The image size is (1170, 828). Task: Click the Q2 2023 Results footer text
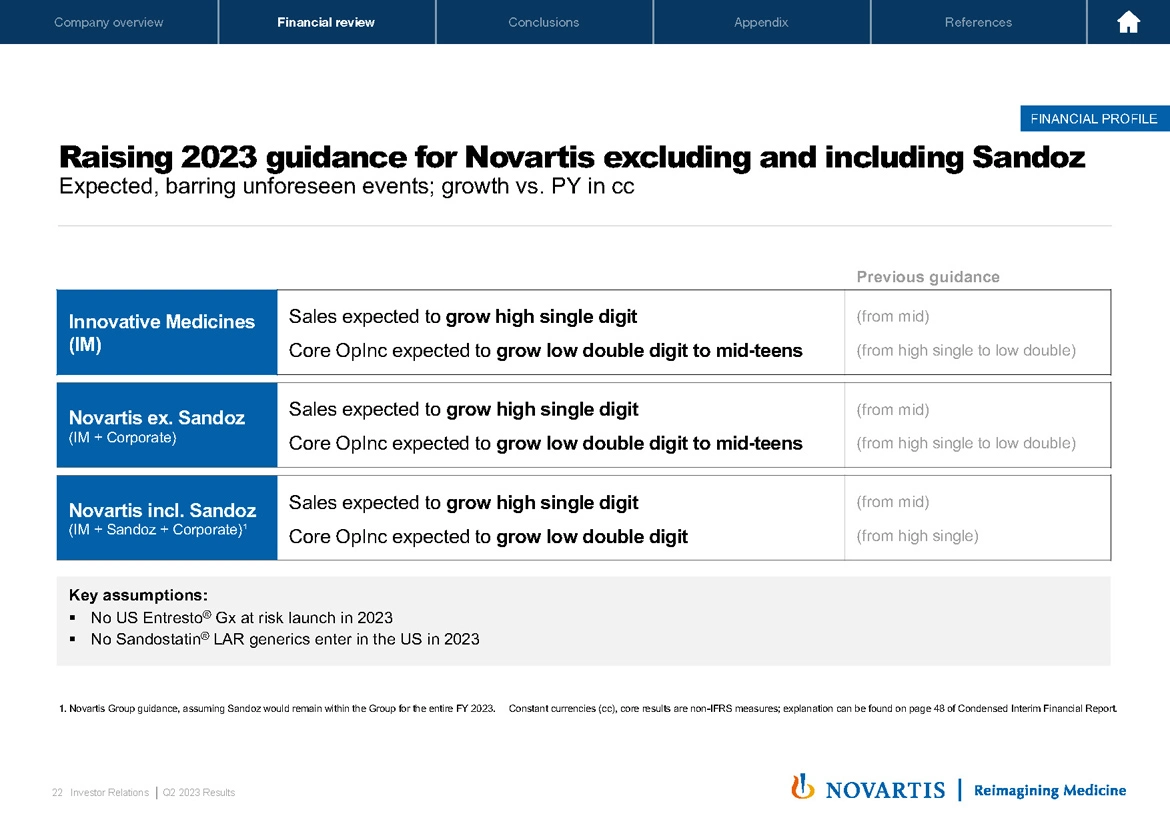[198, 793]
